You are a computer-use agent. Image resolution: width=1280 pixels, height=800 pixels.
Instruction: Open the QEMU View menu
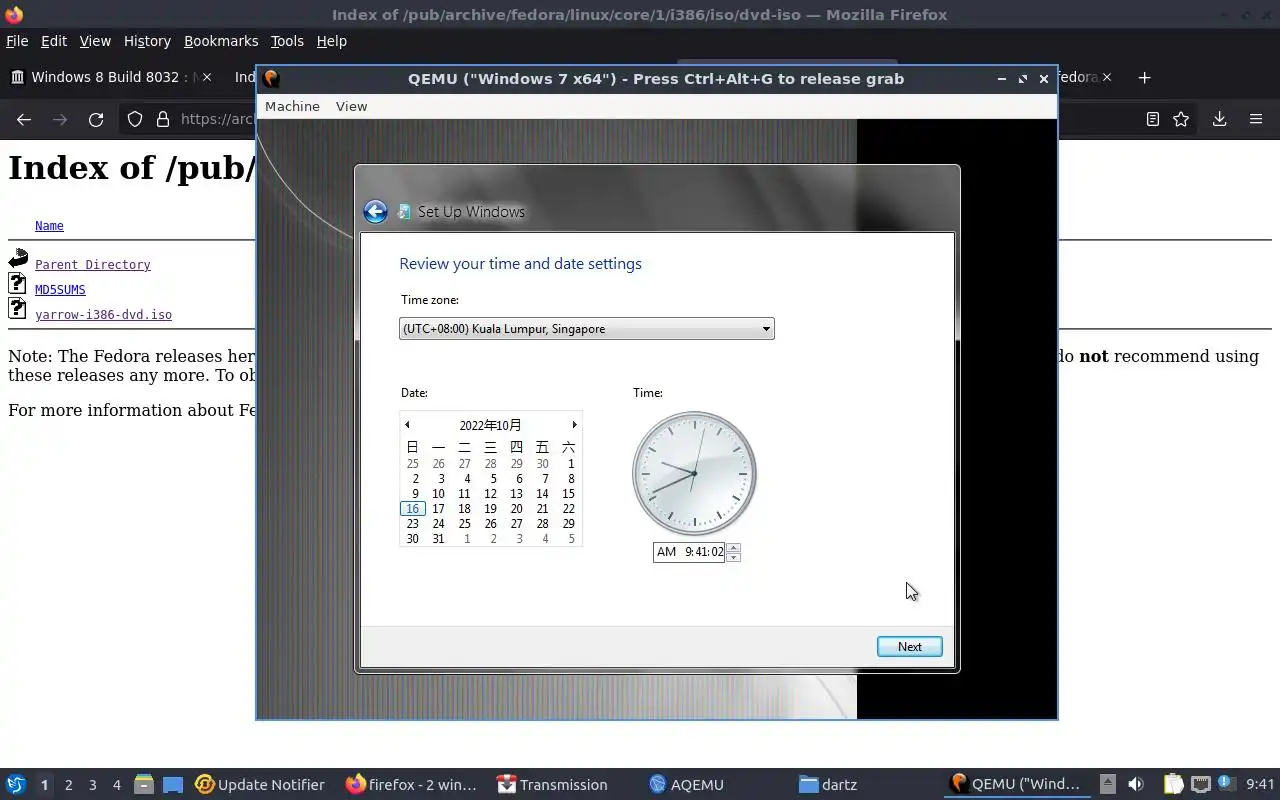click(351, 106)
